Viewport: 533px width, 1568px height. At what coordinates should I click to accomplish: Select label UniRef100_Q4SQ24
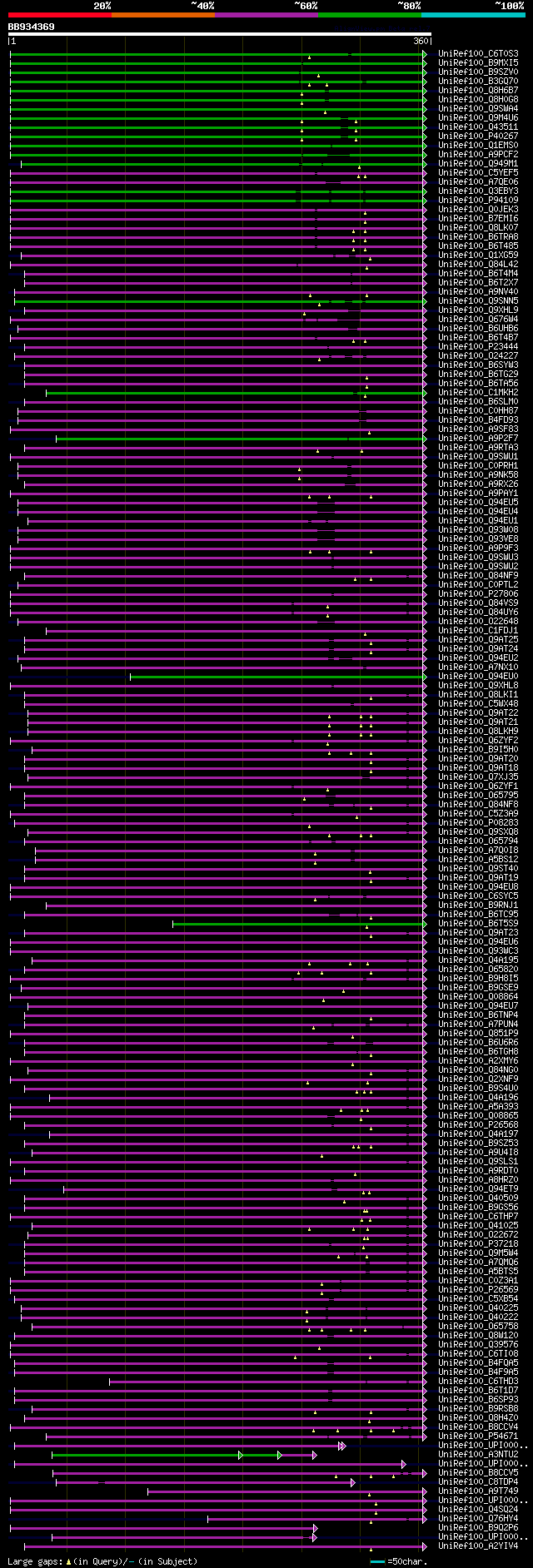coord(478,1510)
